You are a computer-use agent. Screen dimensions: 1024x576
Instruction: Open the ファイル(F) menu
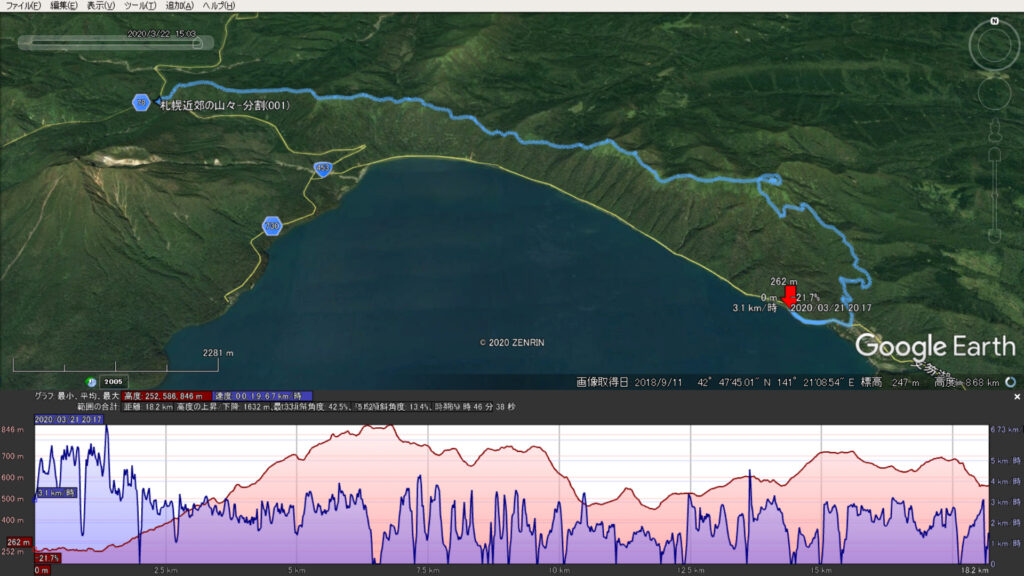click(x=24, y=6)
